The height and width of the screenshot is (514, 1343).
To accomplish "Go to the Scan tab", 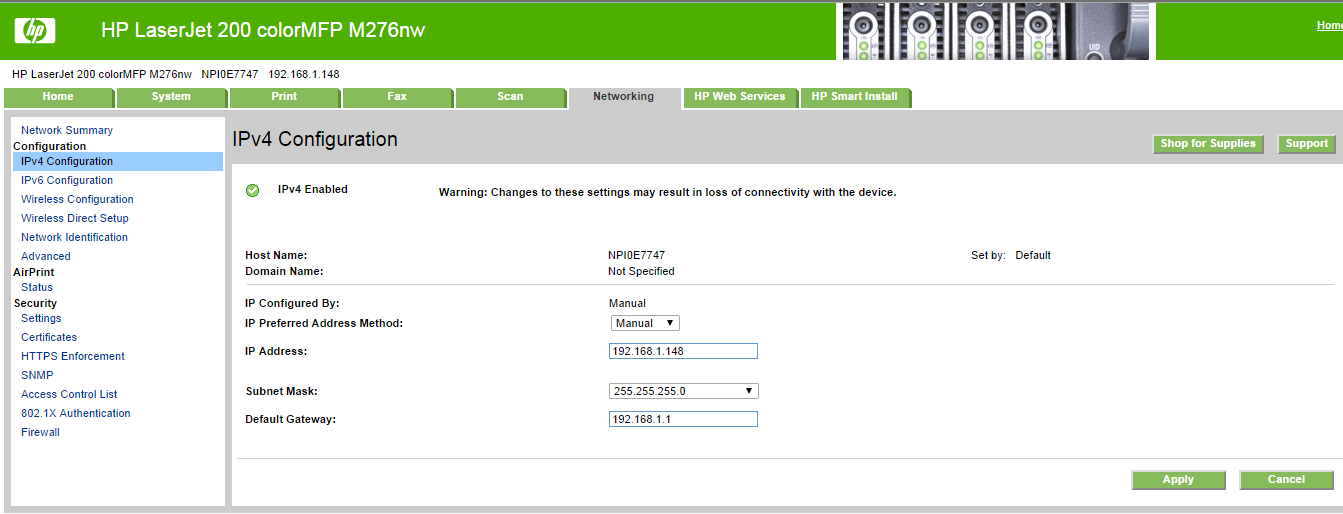I will 511,97.
